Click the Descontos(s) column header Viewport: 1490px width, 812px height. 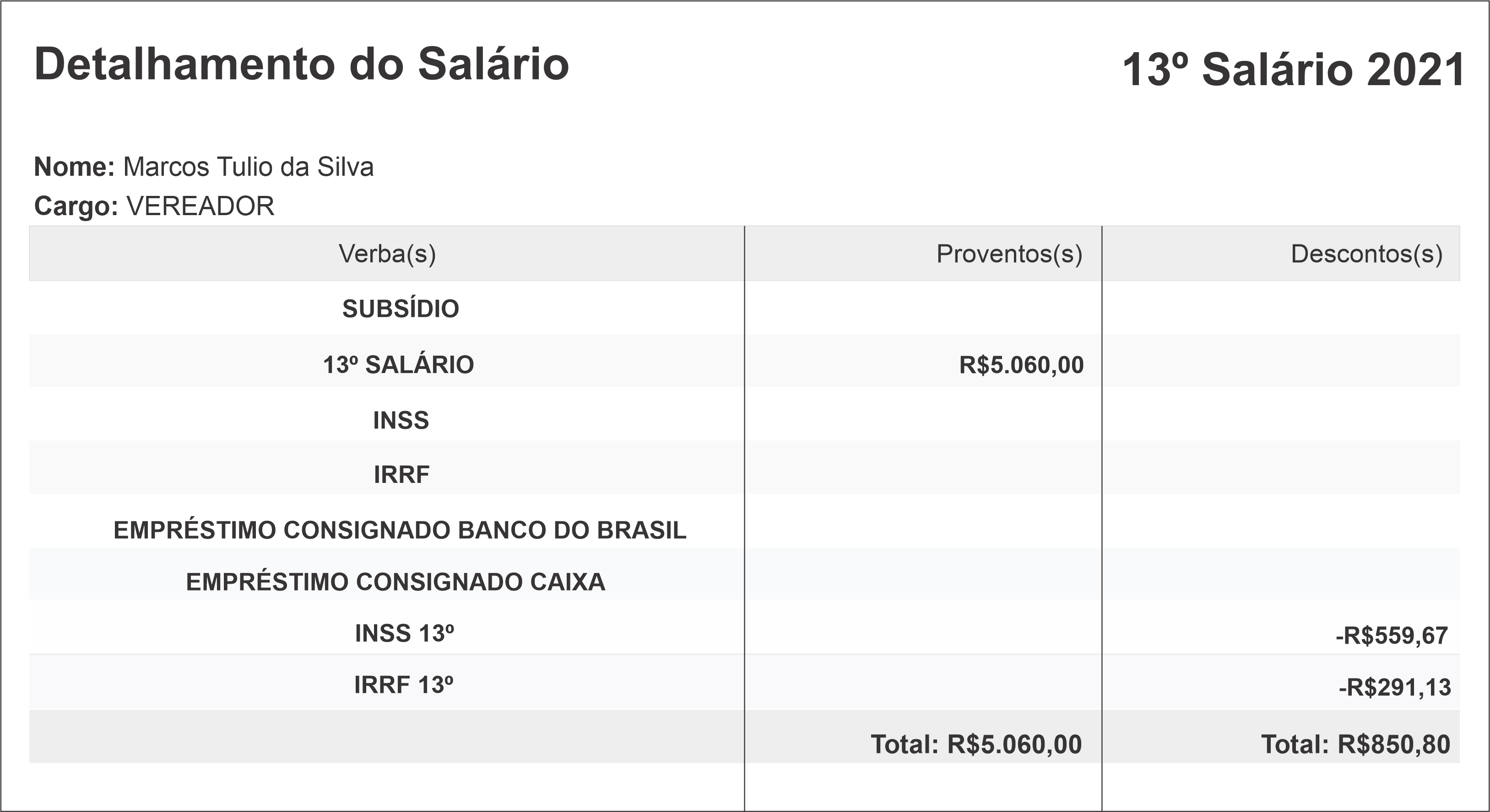pyautogui.click(x=1366, y=254)
